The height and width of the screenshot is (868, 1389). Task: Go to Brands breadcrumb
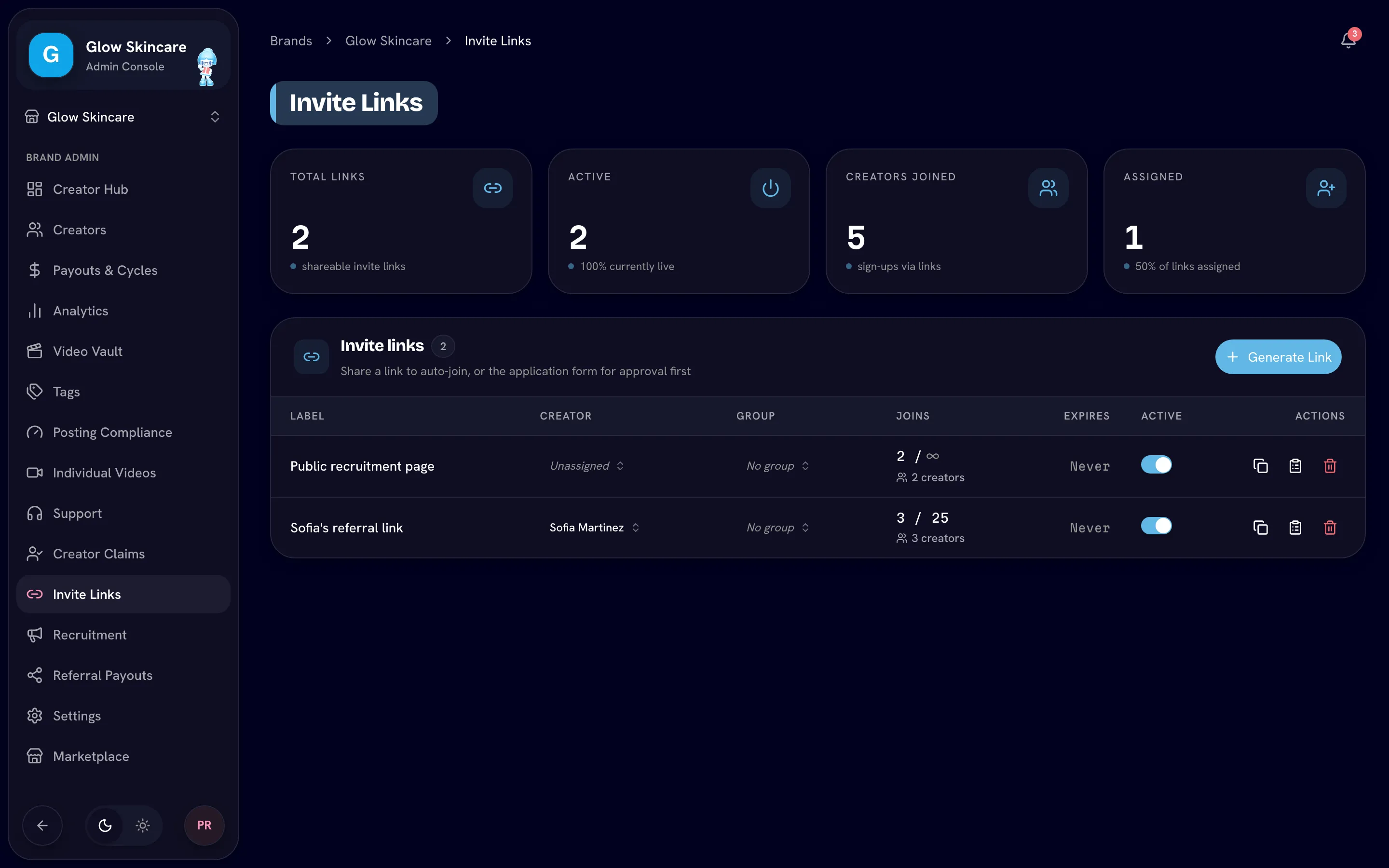(291, 41)
